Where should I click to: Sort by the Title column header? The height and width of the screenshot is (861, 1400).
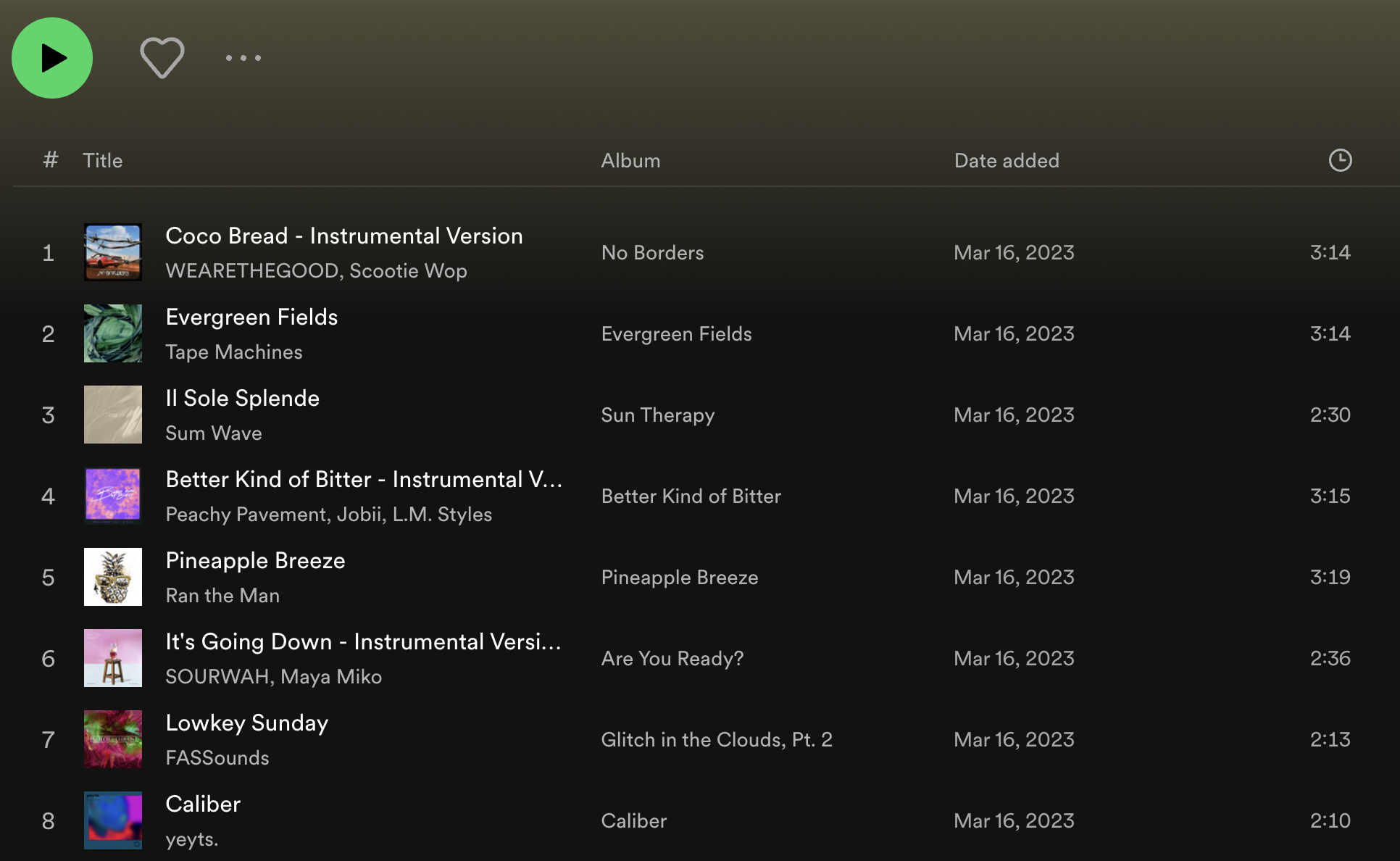coord(102,161)
